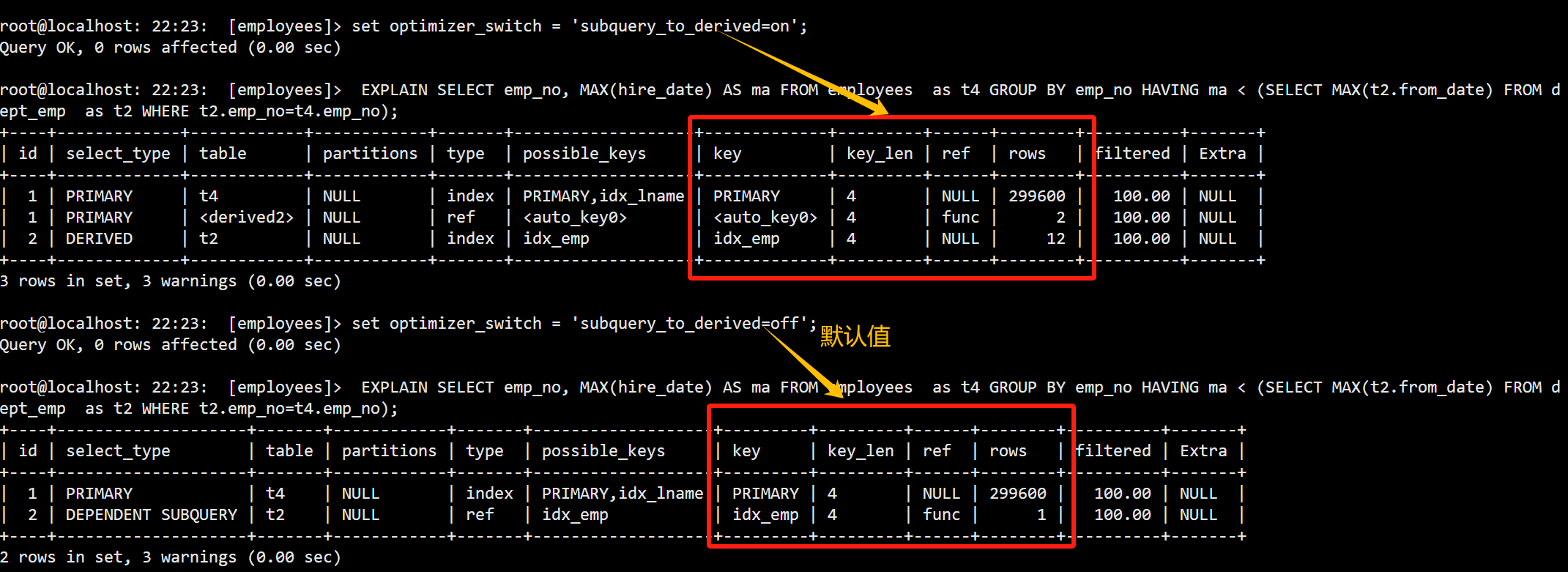The width and height of the screenshot is (1568, 572).
Task: Select rows value '12' in the DERIVED row
Action: 1056,239
